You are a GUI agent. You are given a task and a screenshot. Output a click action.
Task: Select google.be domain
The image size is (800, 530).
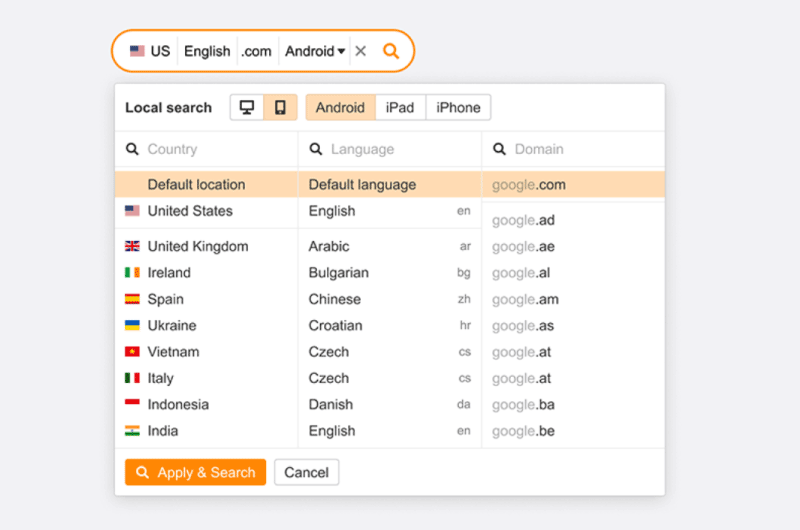click(573, 431)
